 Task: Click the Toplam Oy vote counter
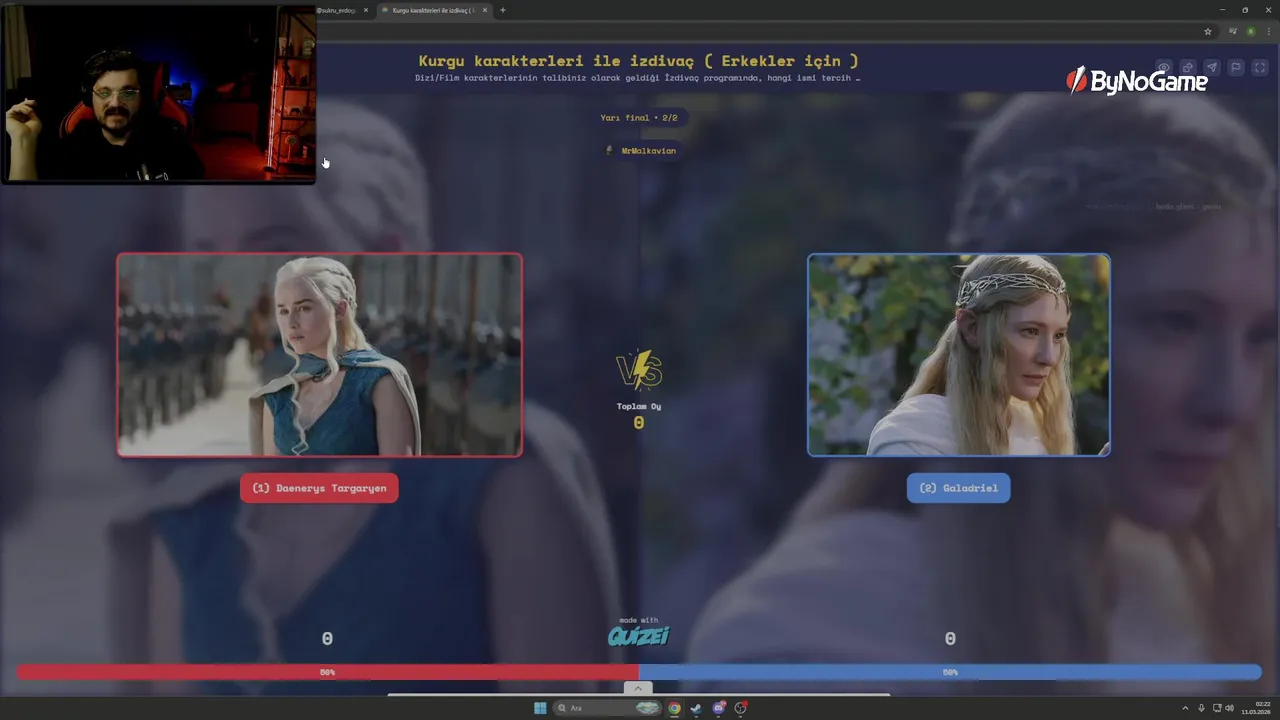639,416
